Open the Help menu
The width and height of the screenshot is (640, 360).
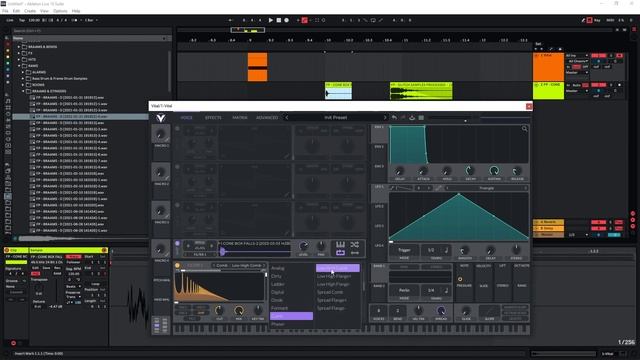click(76, 11)
